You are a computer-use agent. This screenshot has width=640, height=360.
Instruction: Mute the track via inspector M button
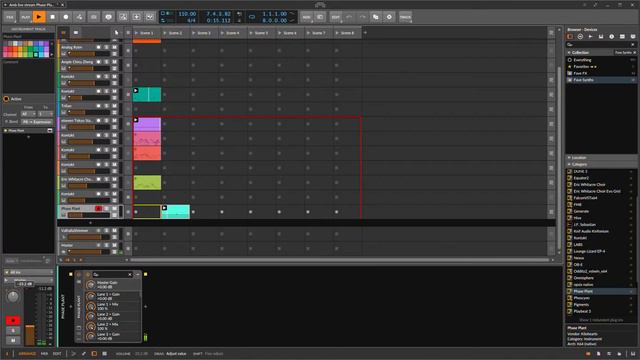coord(13,340)
